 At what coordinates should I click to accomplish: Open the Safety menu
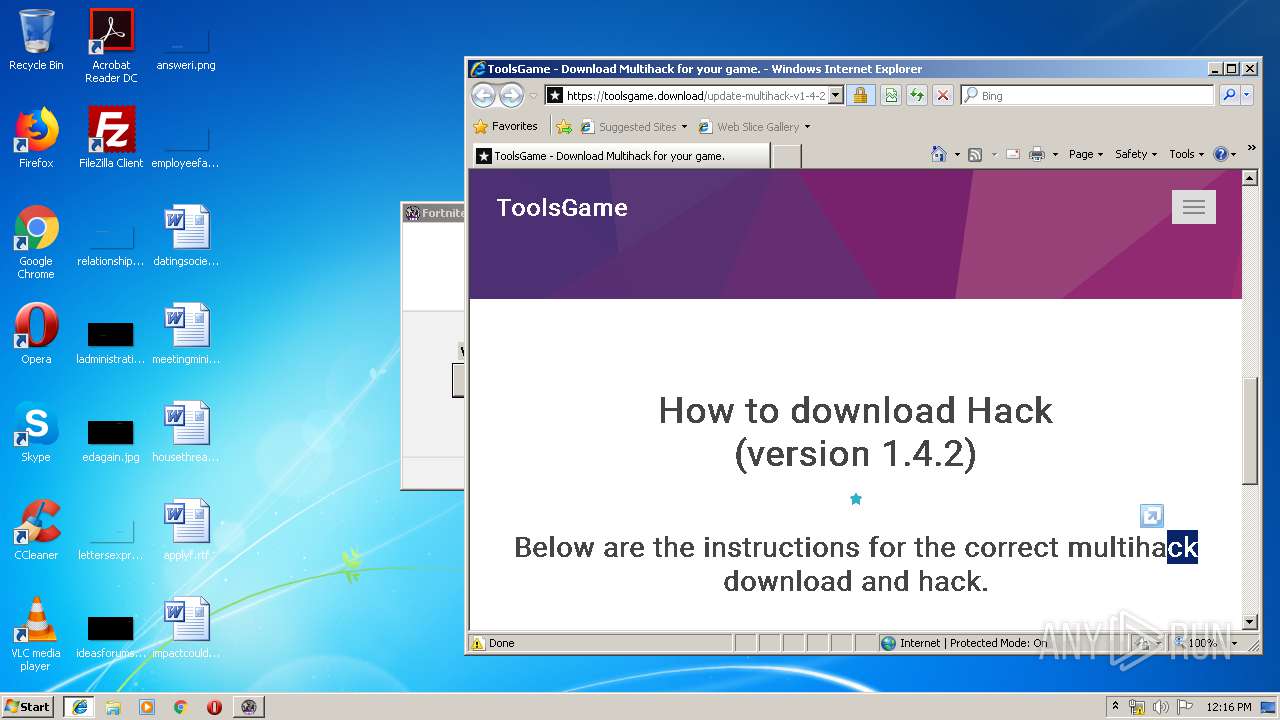tap(1136, 154)
